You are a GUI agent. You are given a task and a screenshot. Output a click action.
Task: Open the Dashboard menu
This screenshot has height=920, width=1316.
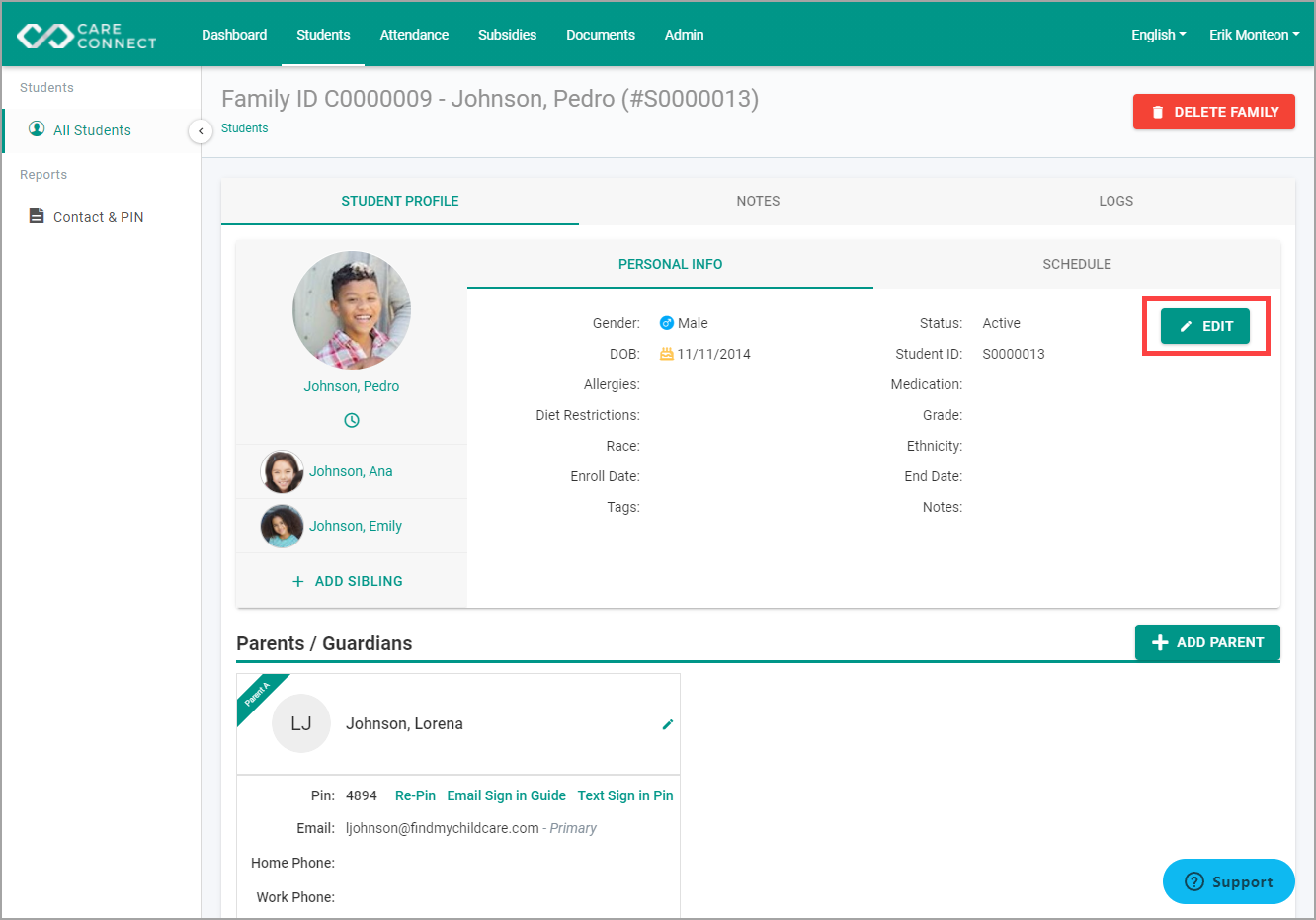(x=234, y=35)
